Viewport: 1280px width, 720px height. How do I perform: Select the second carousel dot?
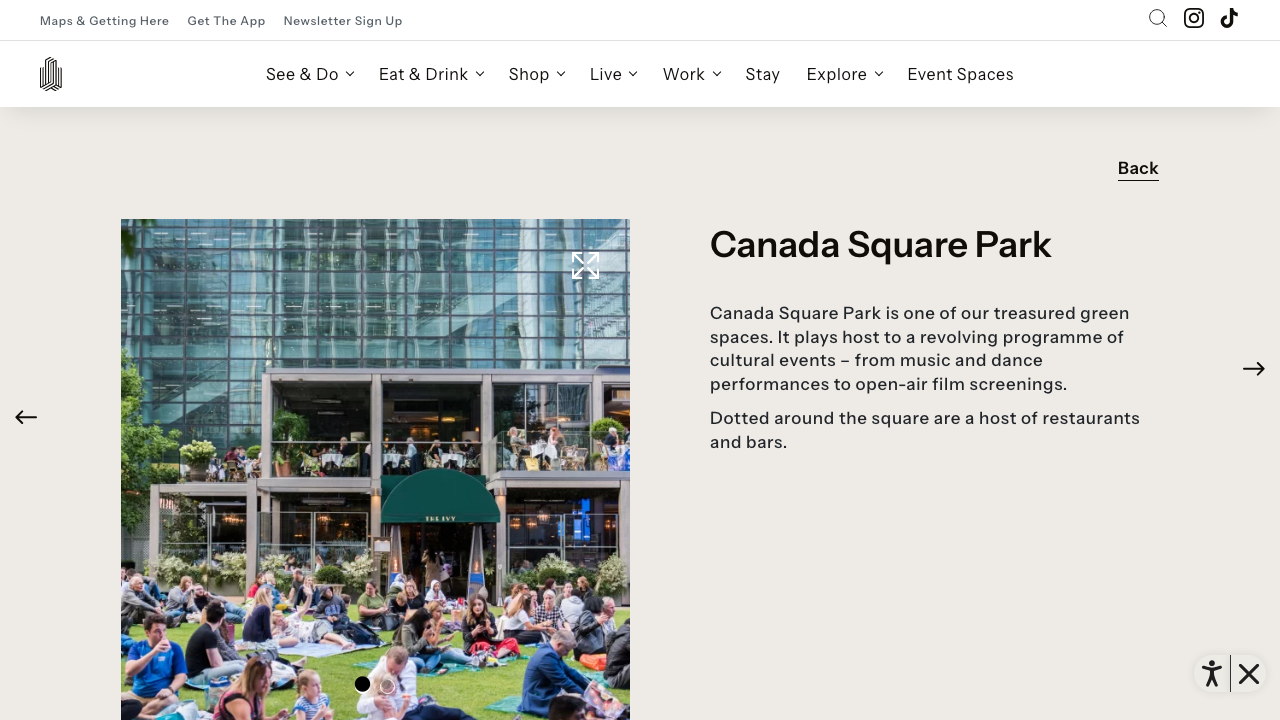[x=387, y=684]
